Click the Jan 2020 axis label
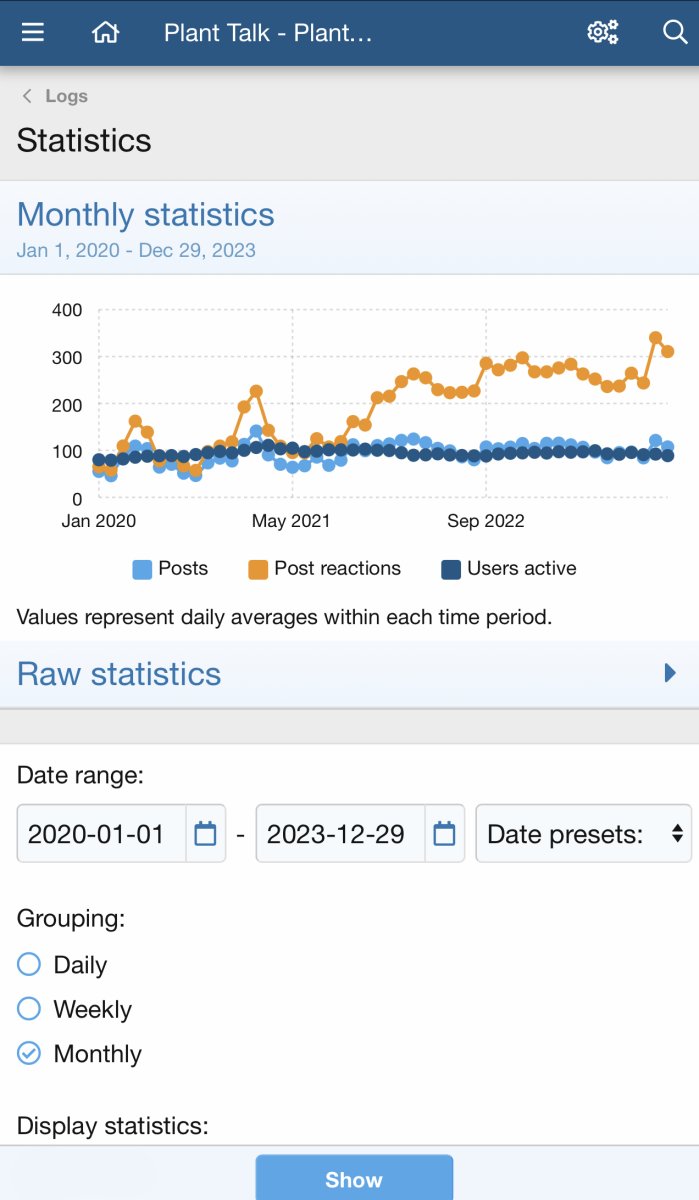This screenshot has height=1200, width=699. pos(98,521)
